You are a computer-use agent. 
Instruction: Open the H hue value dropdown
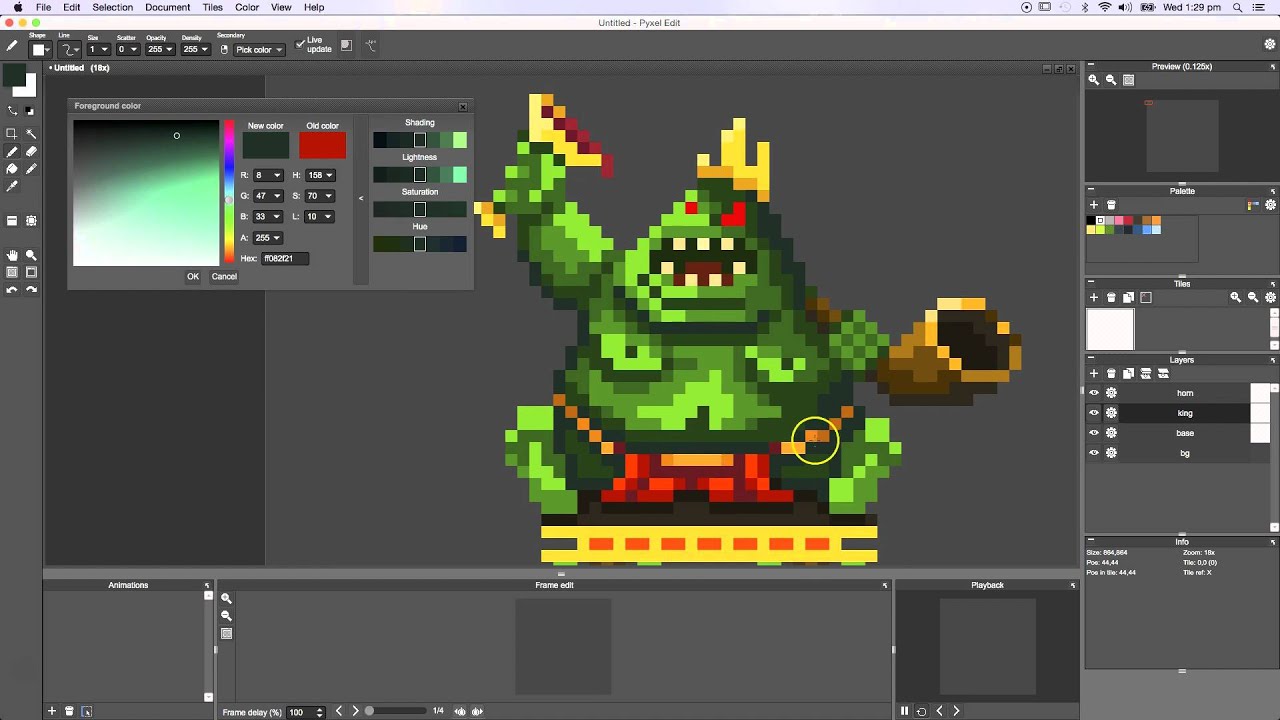coord(328,175)
